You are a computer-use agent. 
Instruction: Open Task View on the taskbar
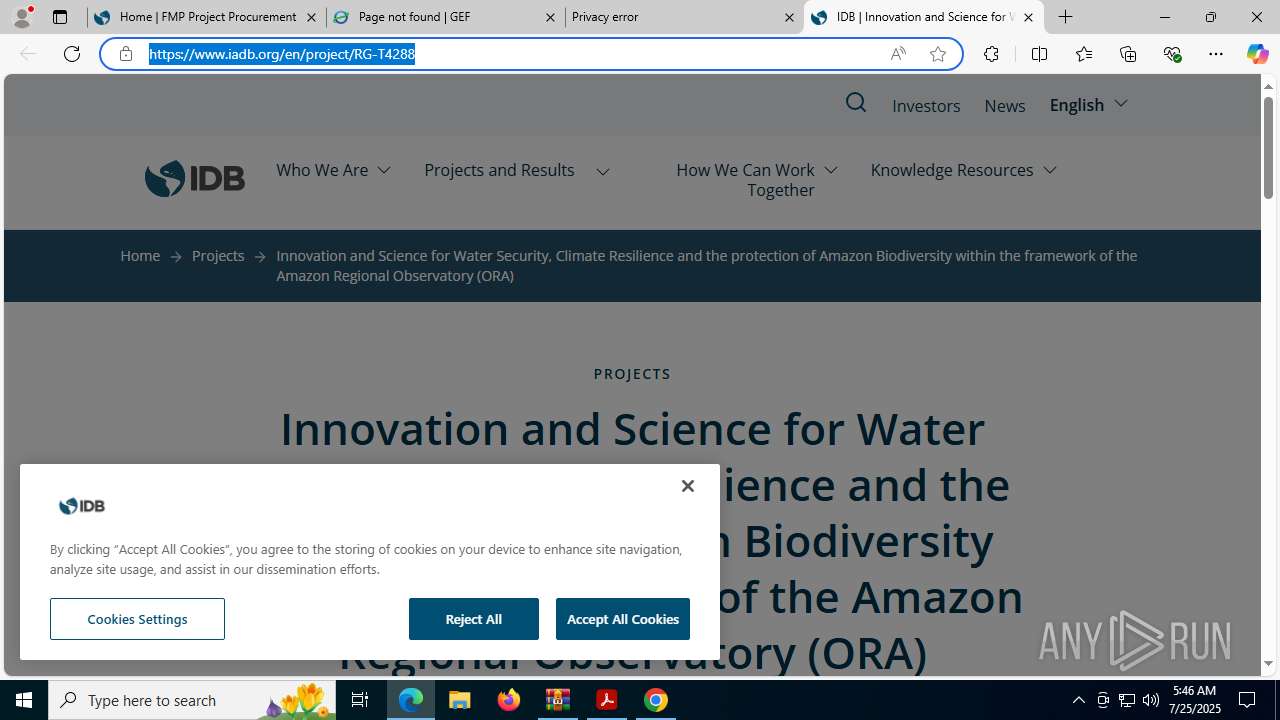coord(360,700)
